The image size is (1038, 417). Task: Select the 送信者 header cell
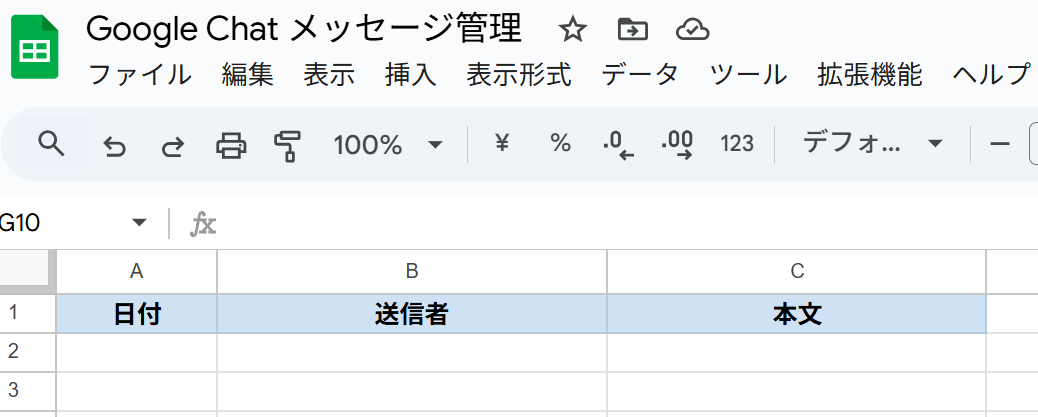pyautogui.click(x=411, y=314)
